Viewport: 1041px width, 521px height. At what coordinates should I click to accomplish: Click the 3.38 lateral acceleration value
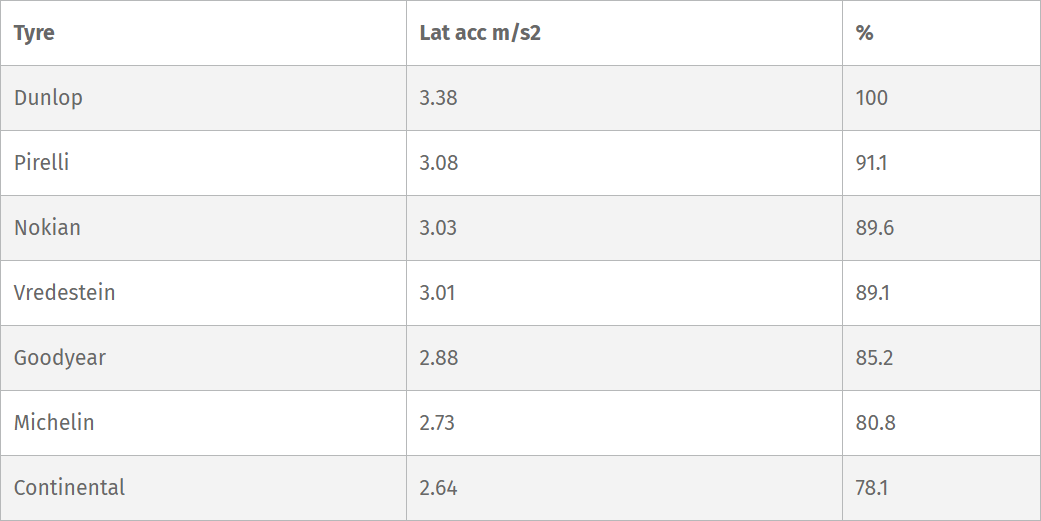[x=438, y=98]
